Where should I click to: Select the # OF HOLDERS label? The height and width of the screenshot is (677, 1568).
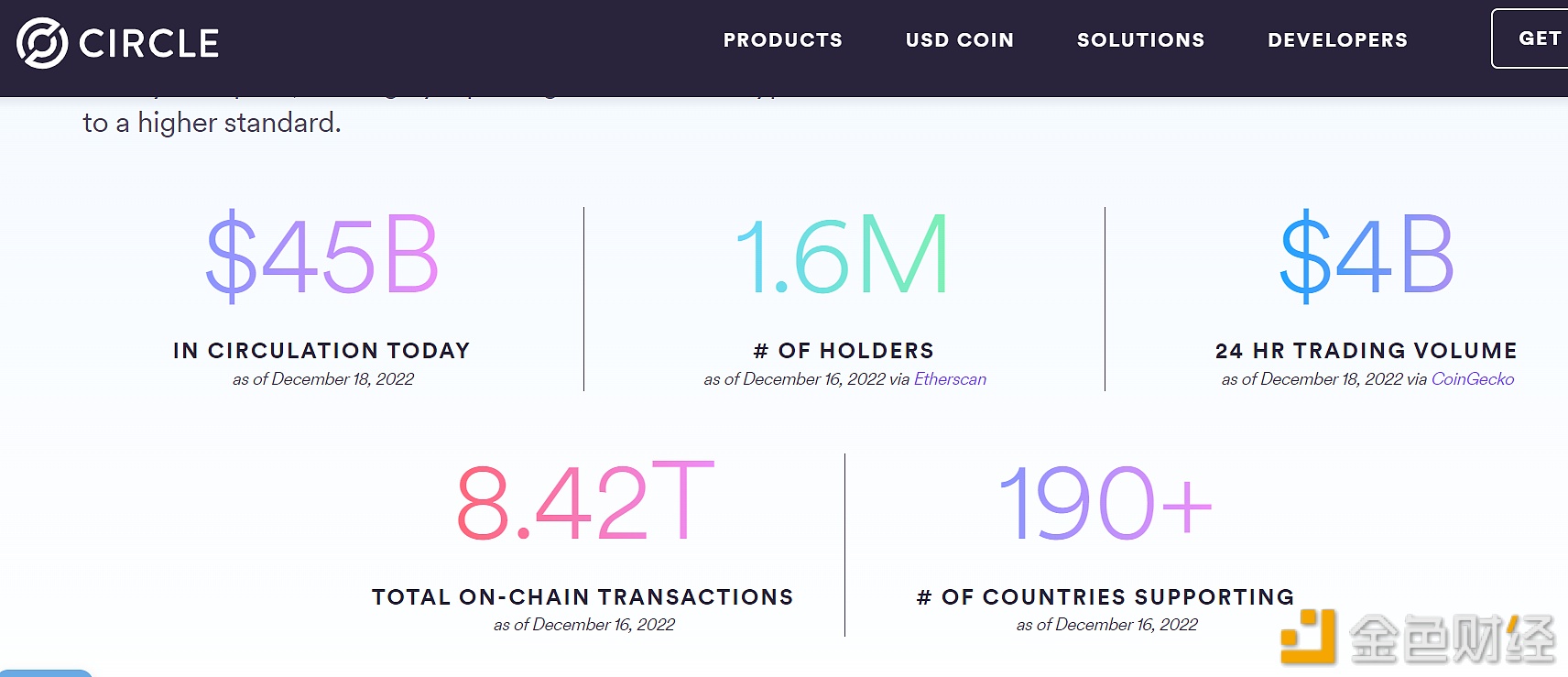[844, 351]
